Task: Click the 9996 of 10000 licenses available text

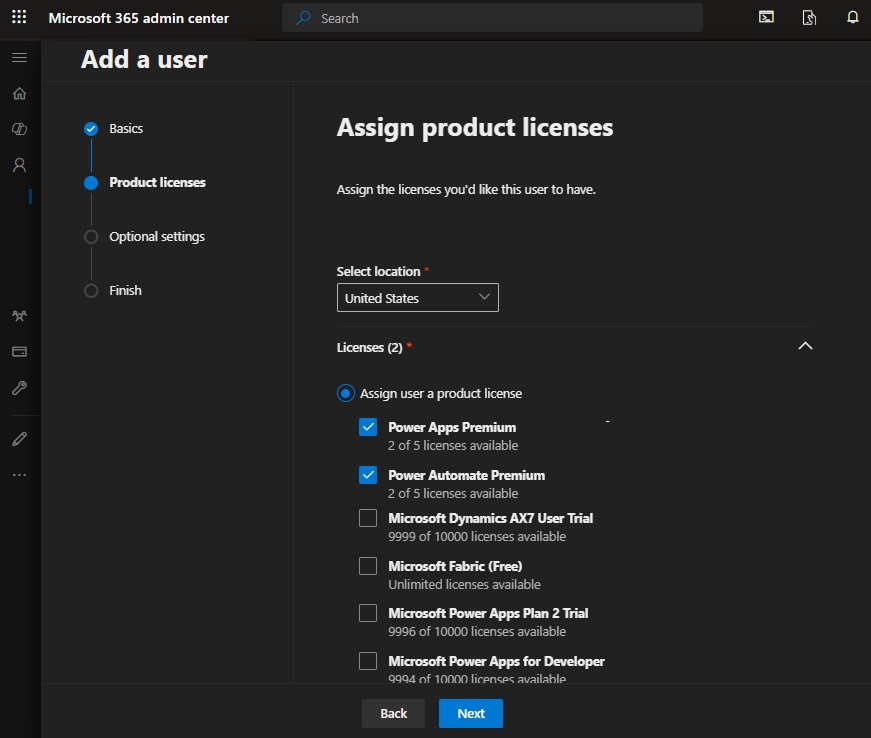Action: pyautogui.click(x=477, y=631)
